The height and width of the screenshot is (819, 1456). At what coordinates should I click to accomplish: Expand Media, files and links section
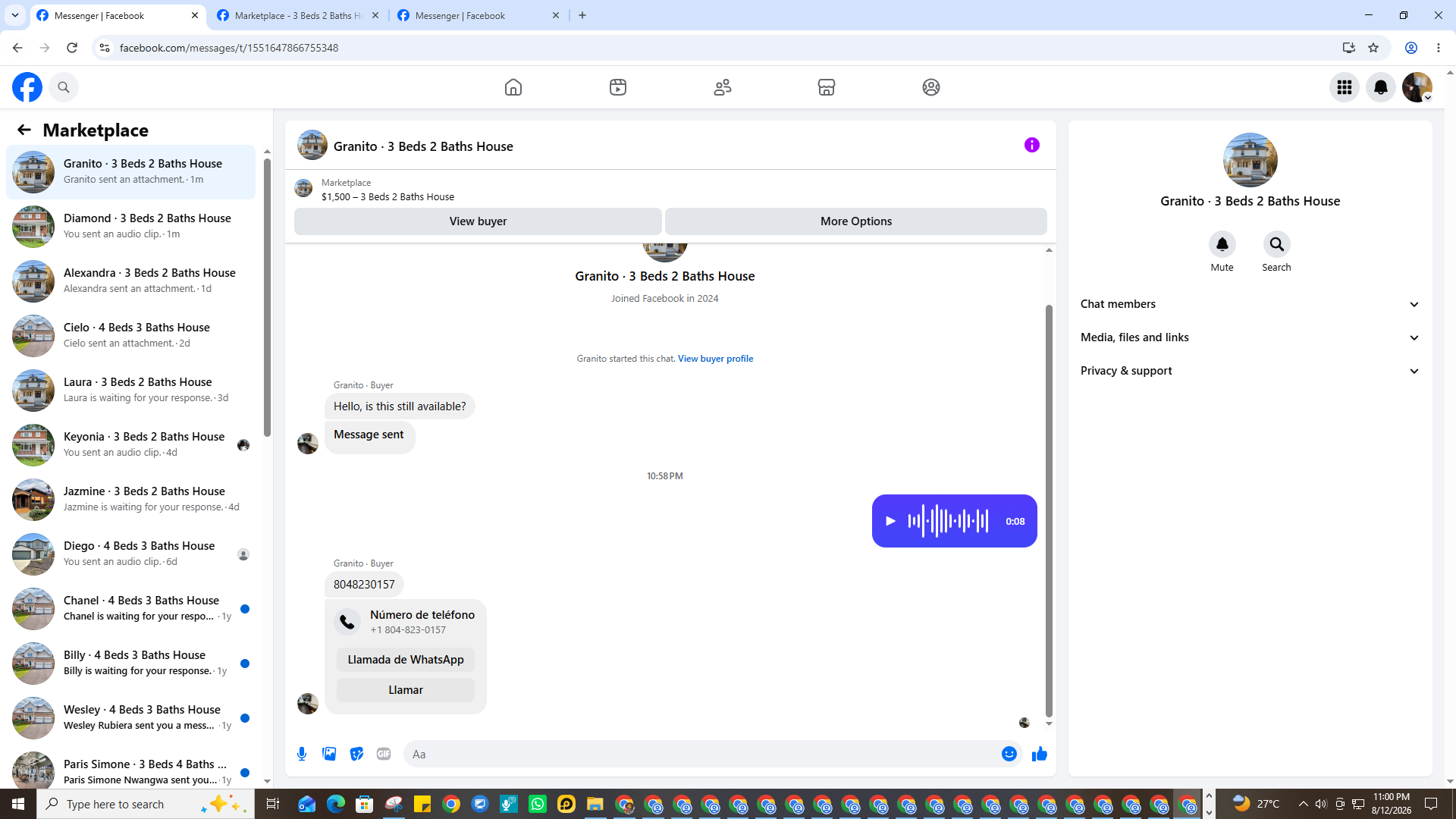coord(1250,337)
